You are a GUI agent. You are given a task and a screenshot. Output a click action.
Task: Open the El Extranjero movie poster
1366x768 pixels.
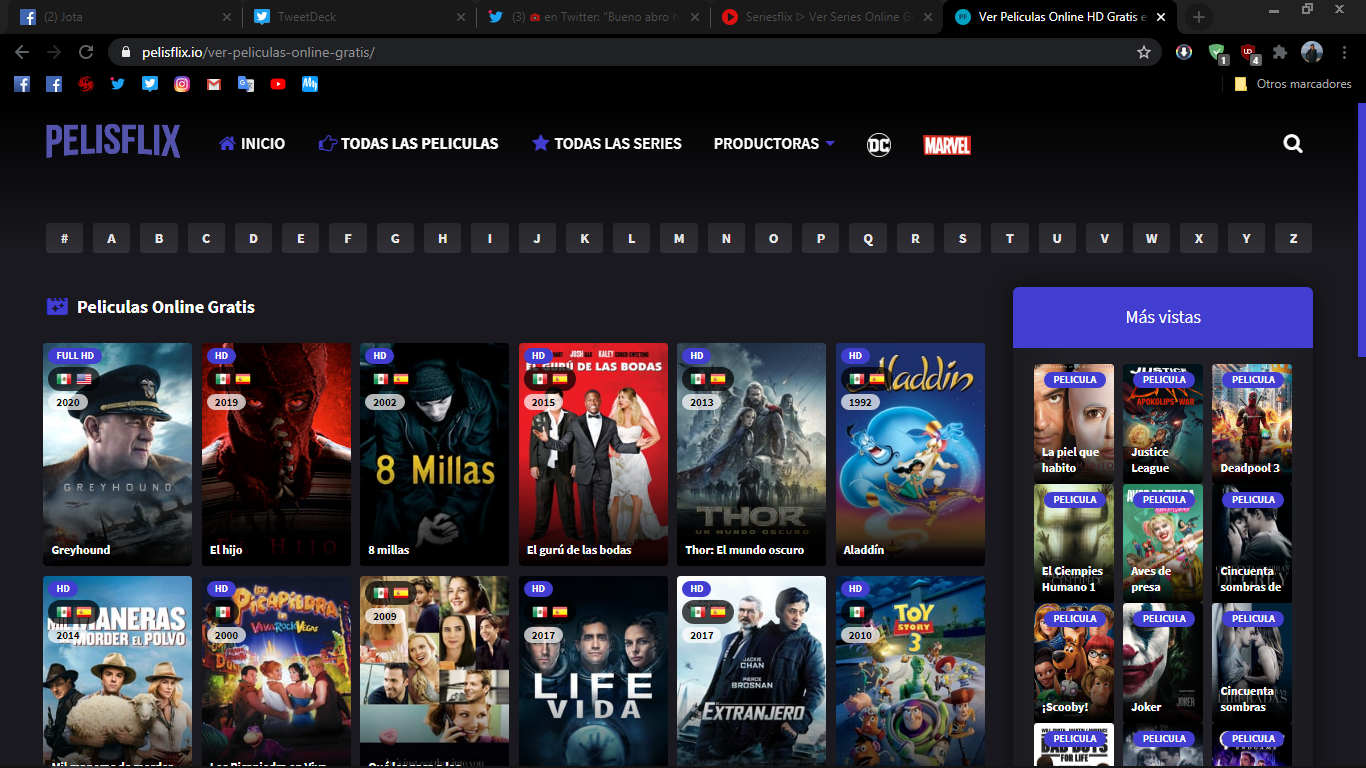pyautogui.click(x=751, y=671)
